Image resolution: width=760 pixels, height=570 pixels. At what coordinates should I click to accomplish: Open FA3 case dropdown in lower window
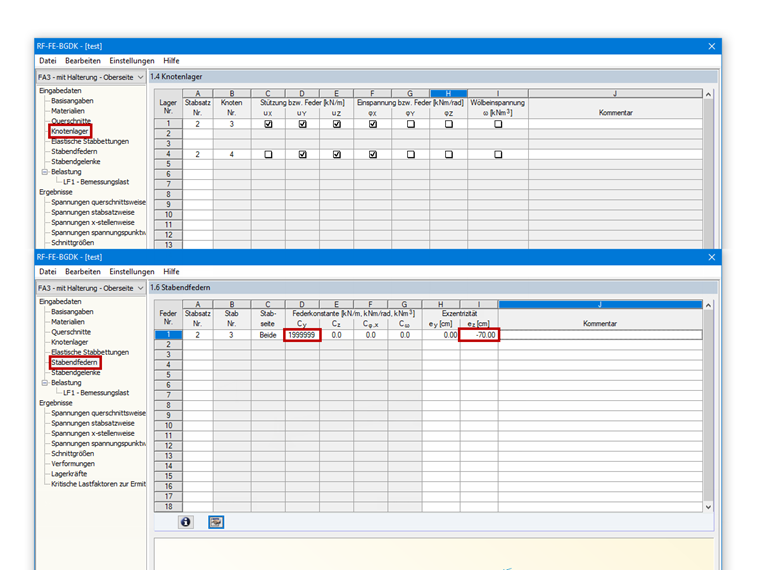91,288
